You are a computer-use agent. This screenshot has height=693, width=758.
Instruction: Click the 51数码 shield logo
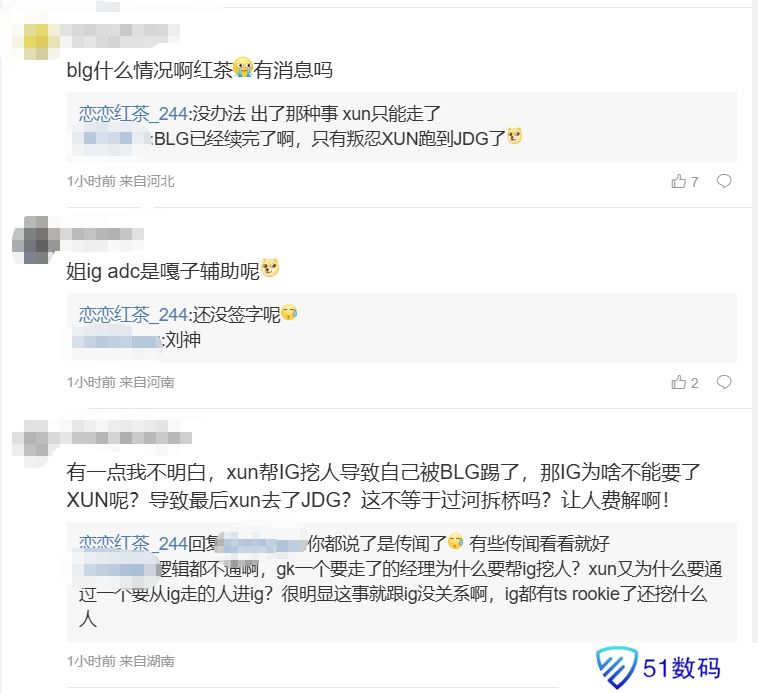[616, 667]
